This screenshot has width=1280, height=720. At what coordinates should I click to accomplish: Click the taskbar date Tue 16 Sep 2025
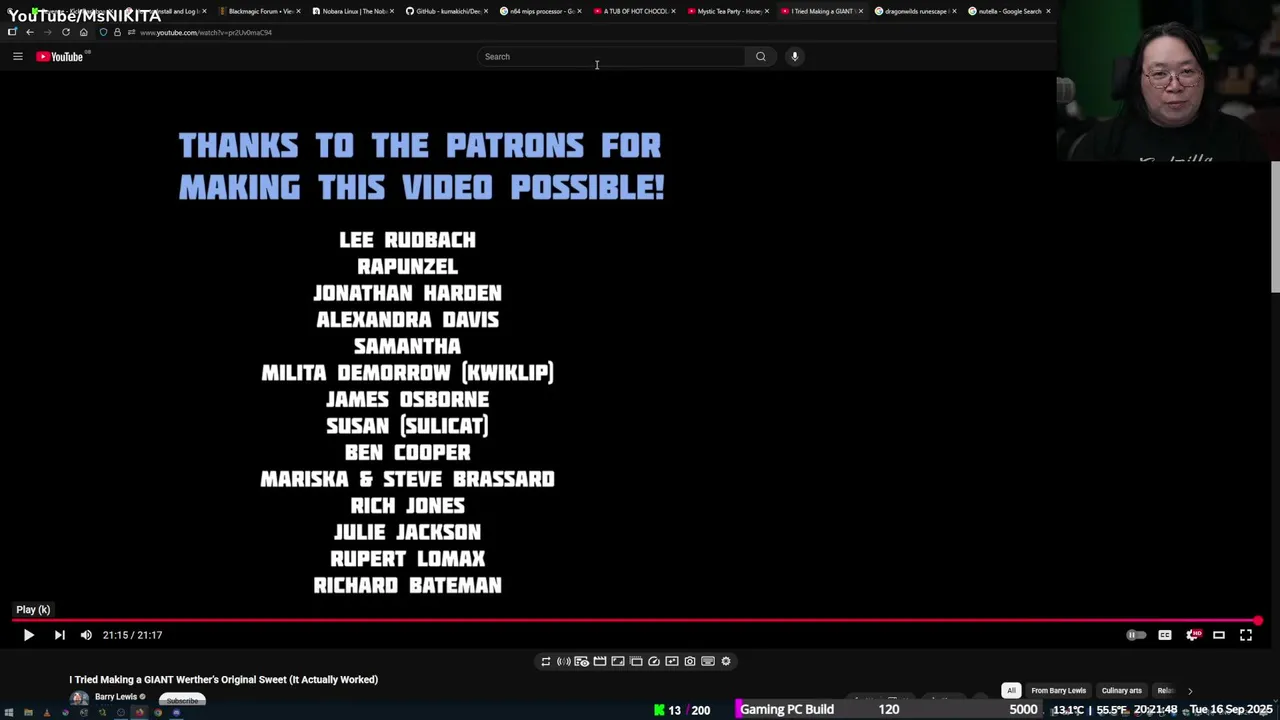[x=1231, y=710]
